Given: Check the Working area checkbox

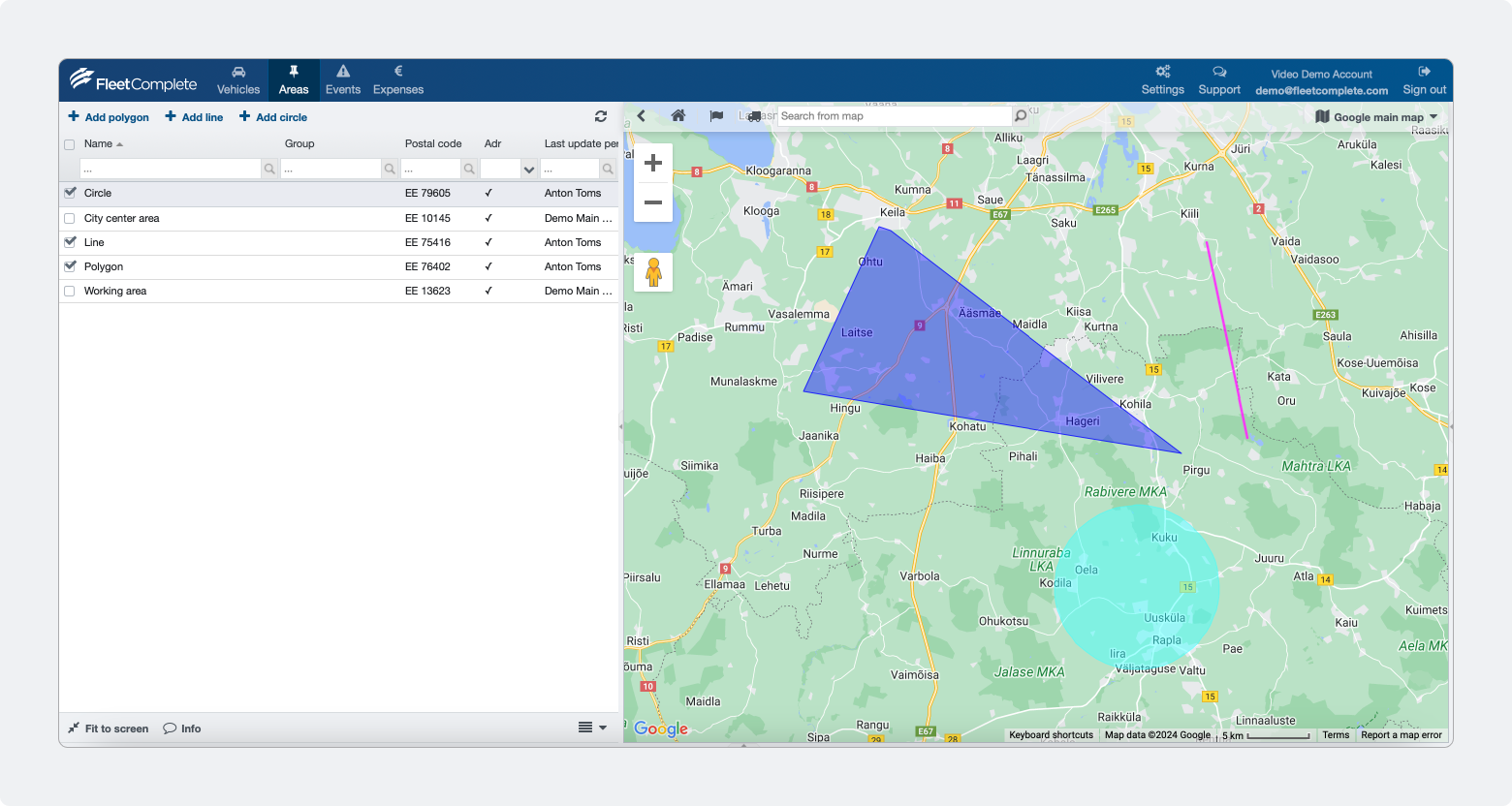Looking at the screenshot, I should coord(70,291).
